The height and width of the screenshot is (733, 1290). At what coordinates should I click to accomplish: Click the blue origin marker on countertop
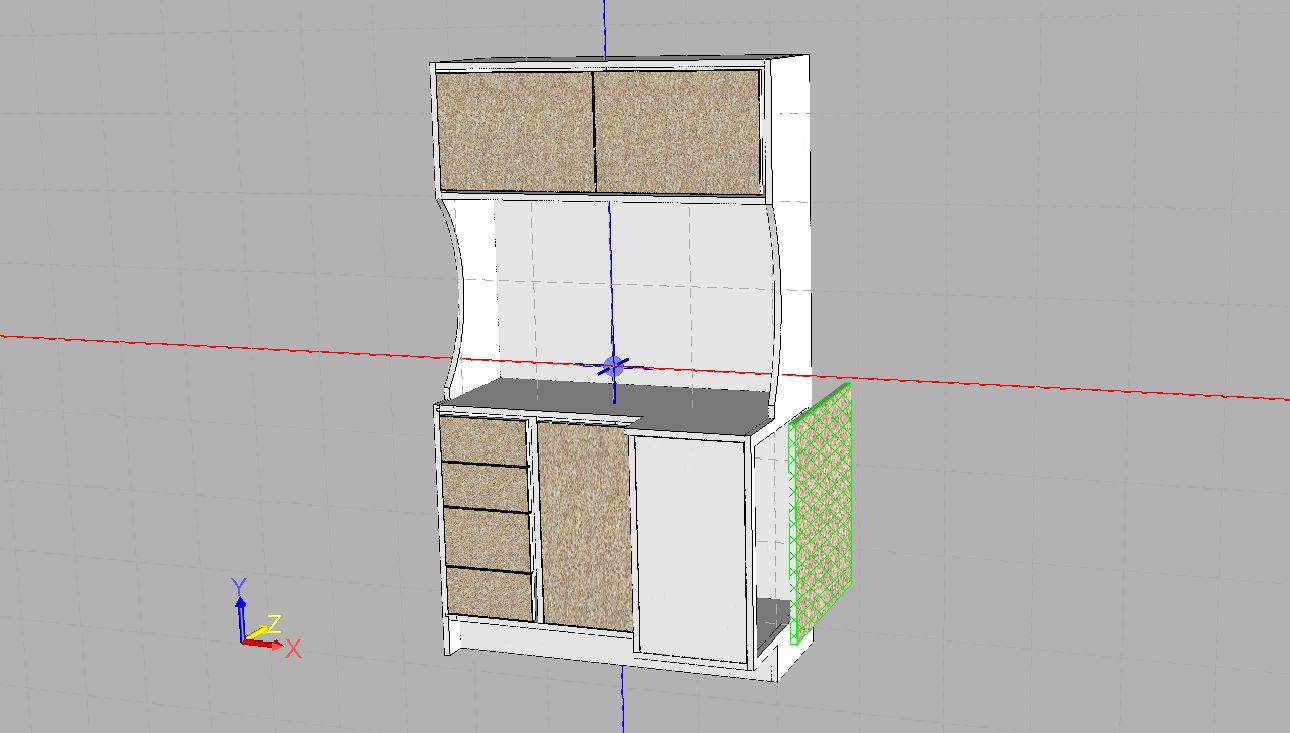click(x=614, y=367)
